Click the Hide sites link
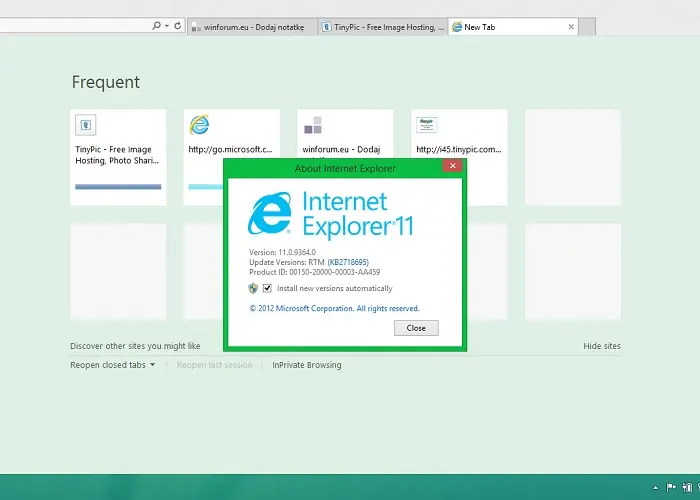Image resolution: width=700 pixels, height=500 pixels. tap(602, 346)
